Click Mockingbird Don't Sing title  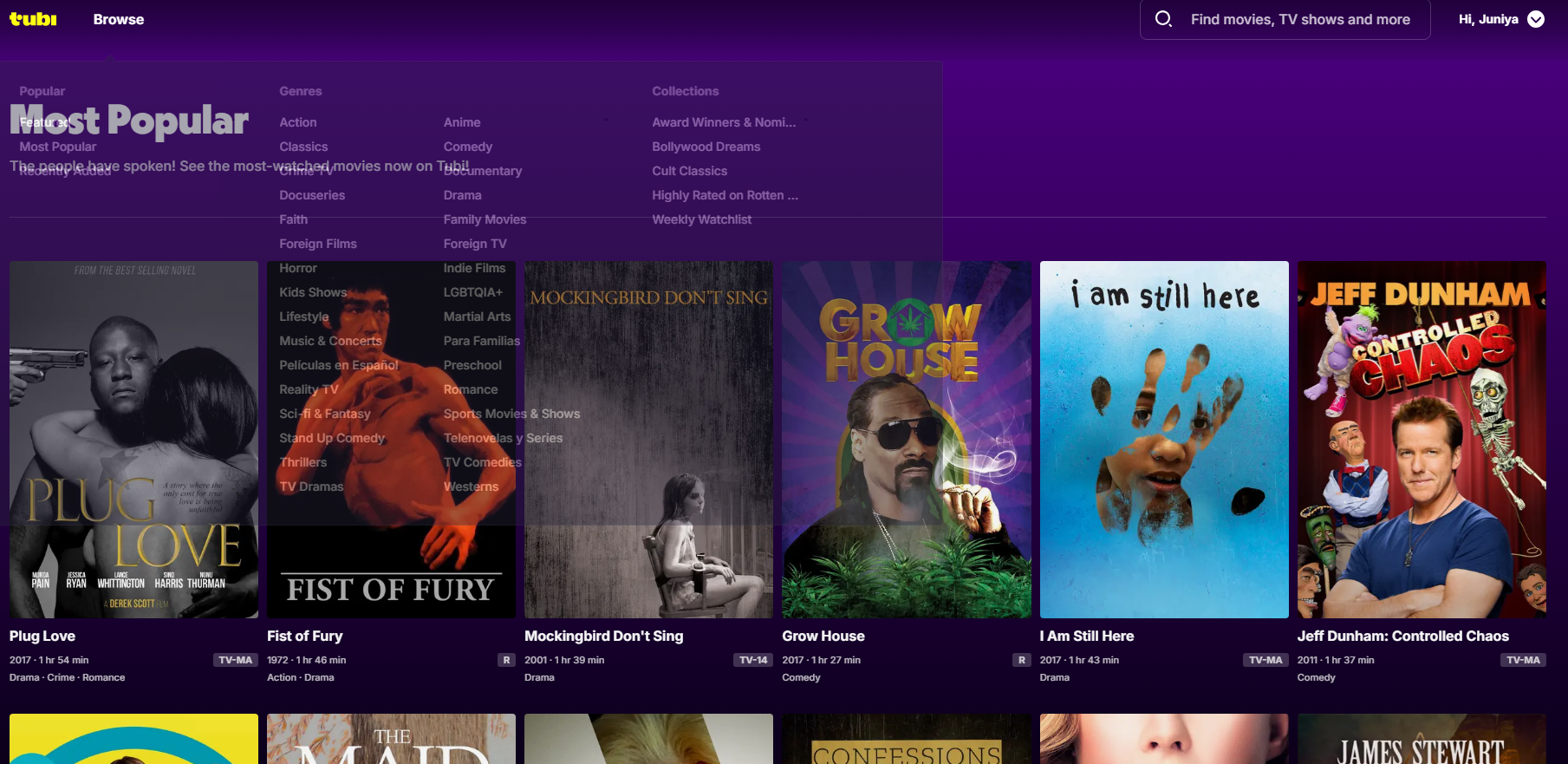click(x=604, y=636)
